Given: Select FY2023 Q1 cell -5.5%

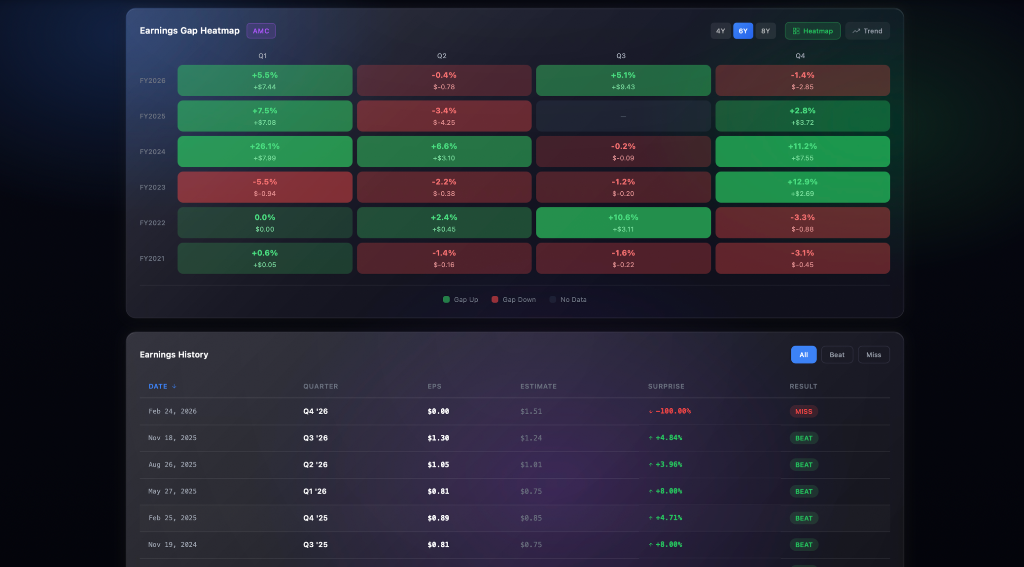Looking at the screenshot, I should click(264, 187).
